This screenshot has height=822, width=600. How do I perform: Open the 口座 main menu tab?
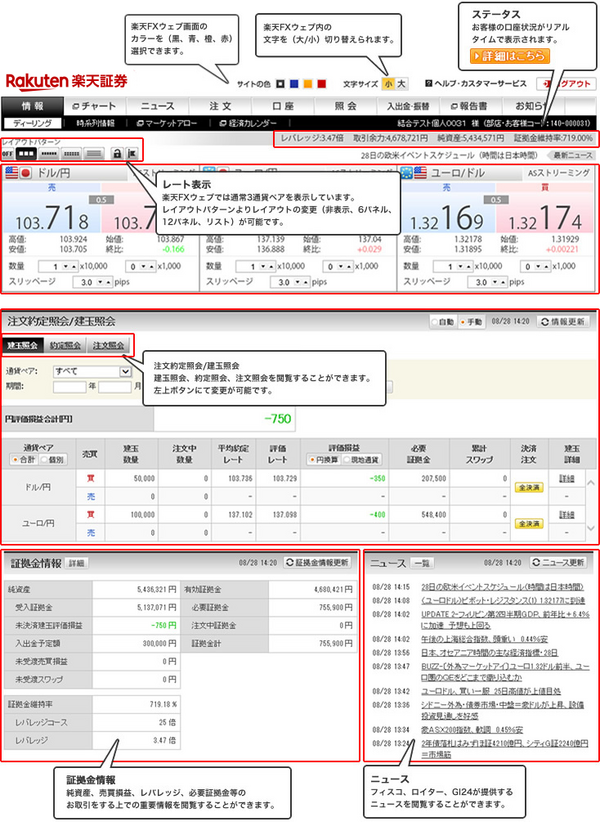click(283, 106)
